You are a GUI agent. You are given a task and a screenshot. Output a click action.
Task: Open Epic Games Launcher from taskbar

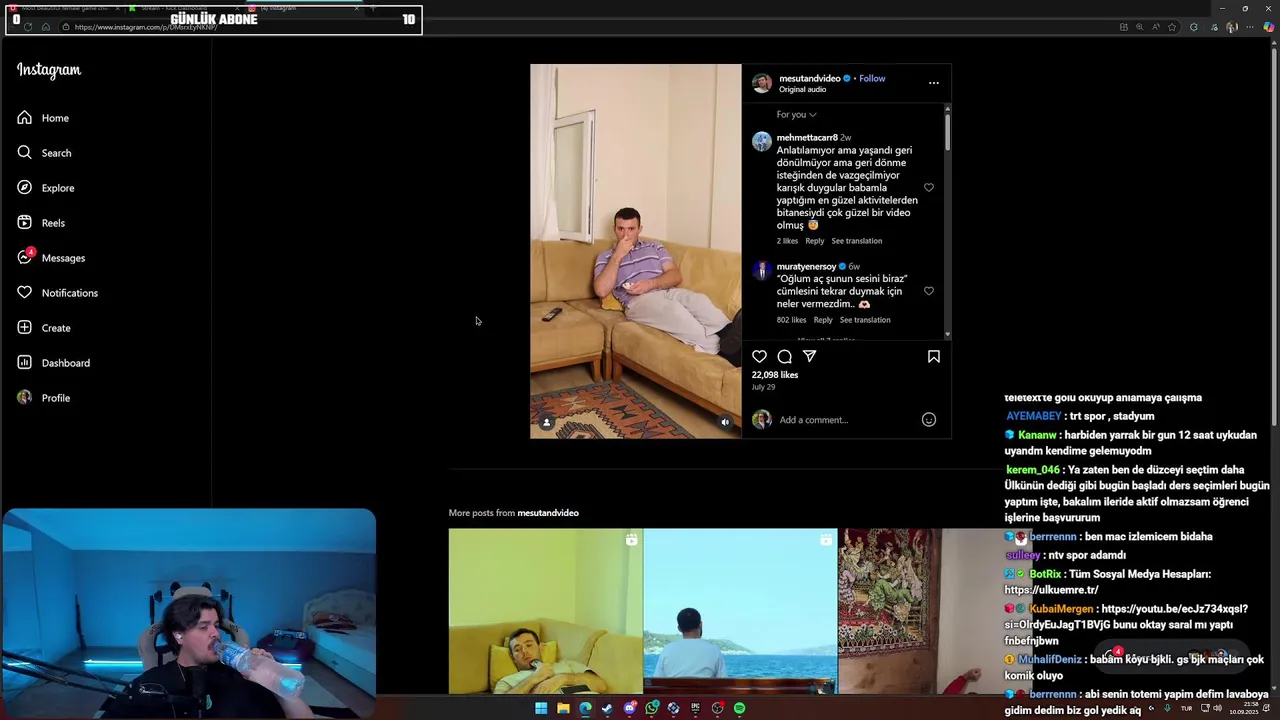695,708
